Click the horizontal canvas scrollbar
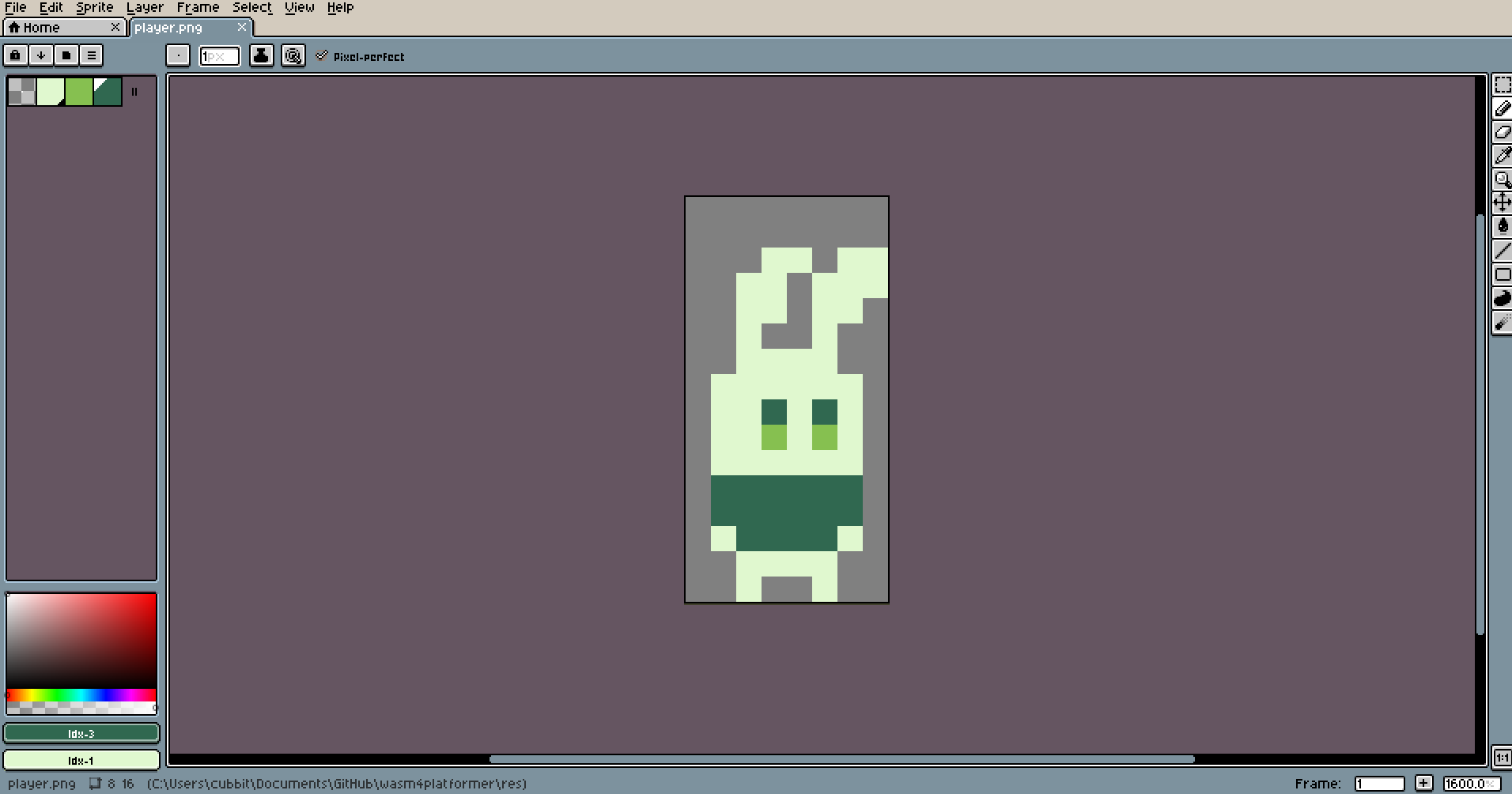 coord(841,759)
